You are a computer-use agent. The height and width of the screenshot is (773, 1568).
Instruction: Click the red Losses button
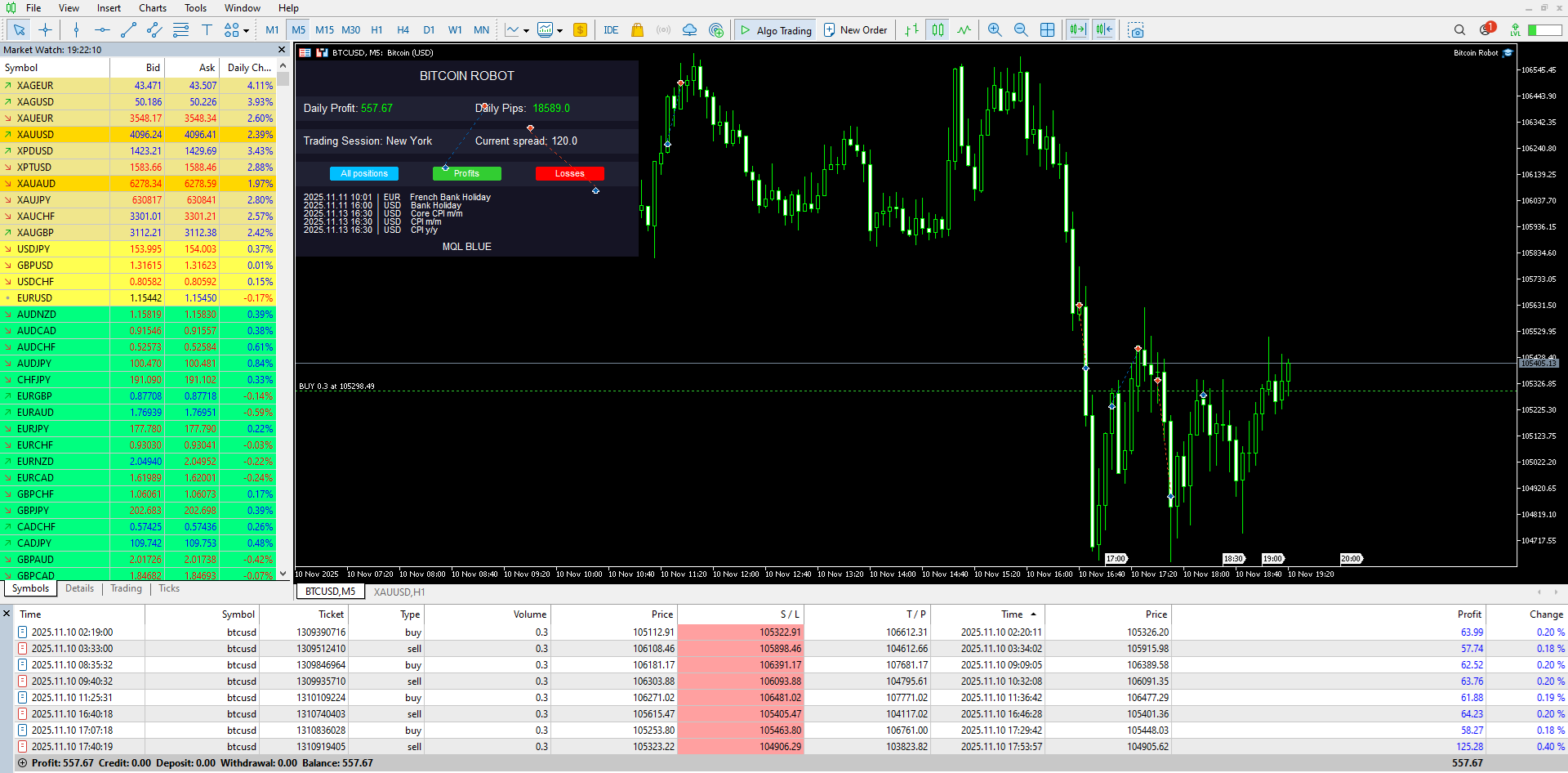click(x=569, y=173)
